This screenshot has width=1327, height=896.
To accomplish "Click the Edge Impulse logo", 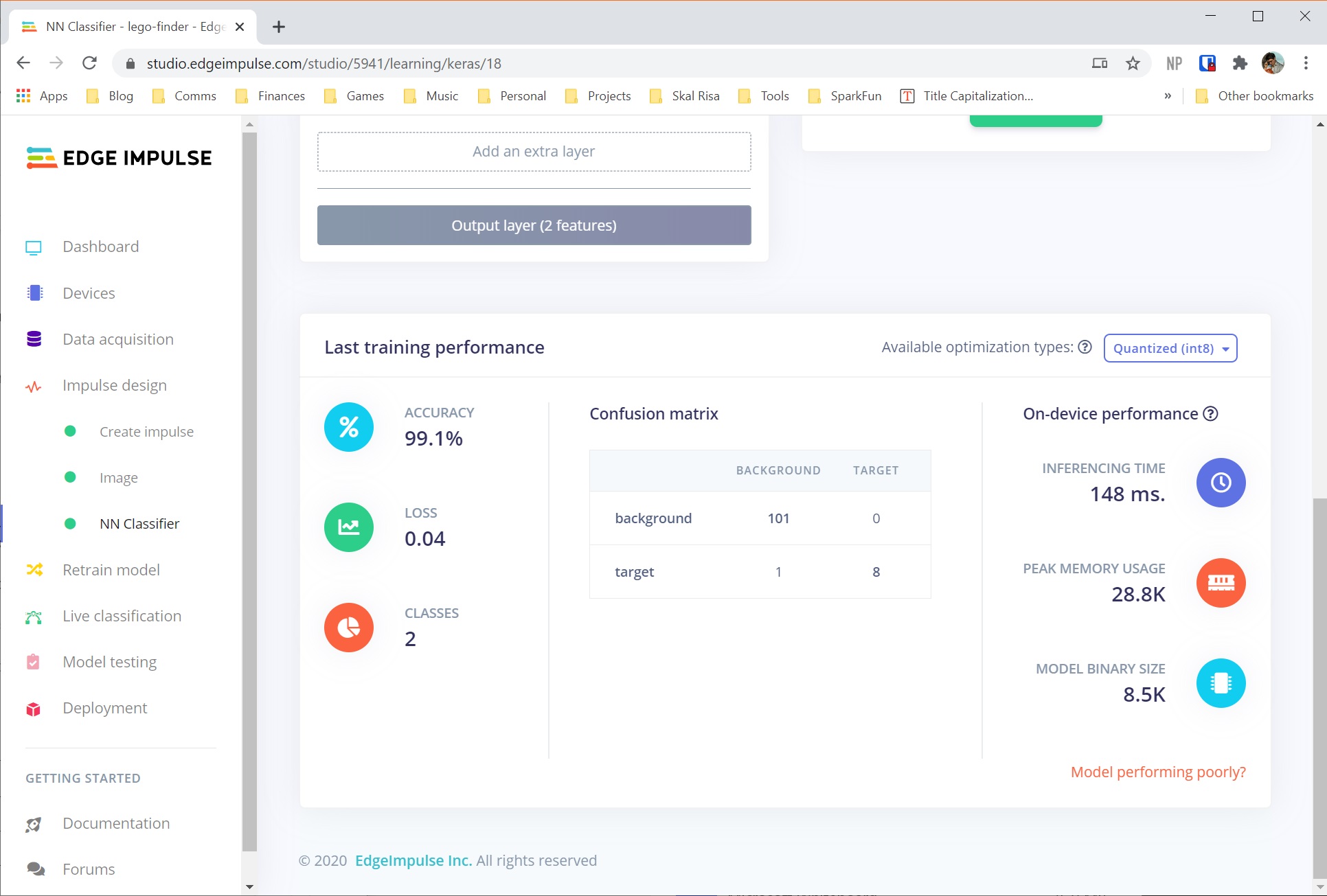I will pyautogui.click(x=118, y=157).
